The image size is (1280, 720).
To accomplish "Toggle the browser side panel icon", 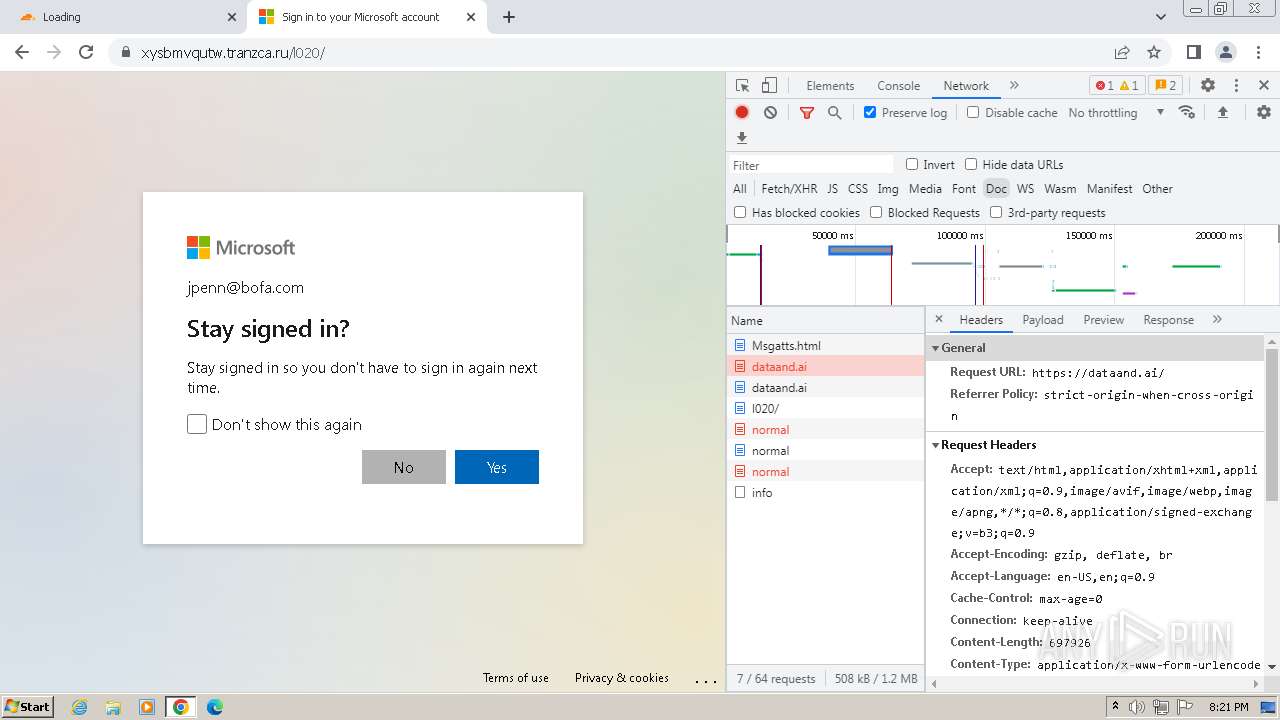I will (1193, 52).
